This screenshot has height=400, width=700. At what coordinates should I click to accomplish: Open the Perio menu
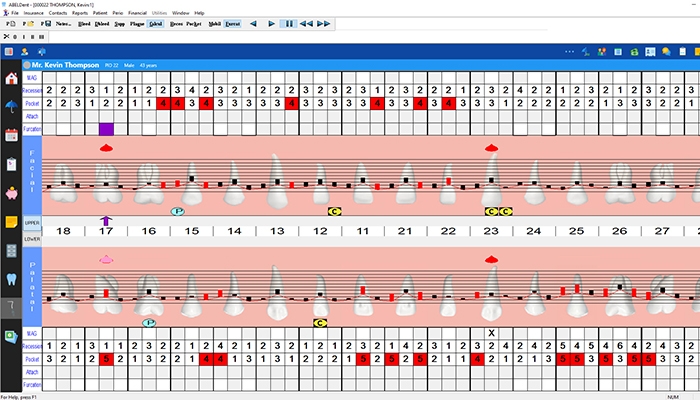(x=117, y=13)
